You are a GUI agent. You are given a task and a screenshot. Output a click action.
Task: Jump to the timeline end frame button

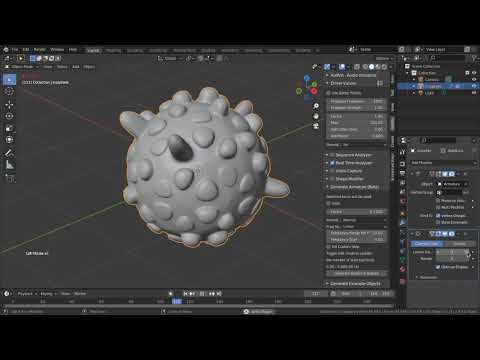click(219, 294)
